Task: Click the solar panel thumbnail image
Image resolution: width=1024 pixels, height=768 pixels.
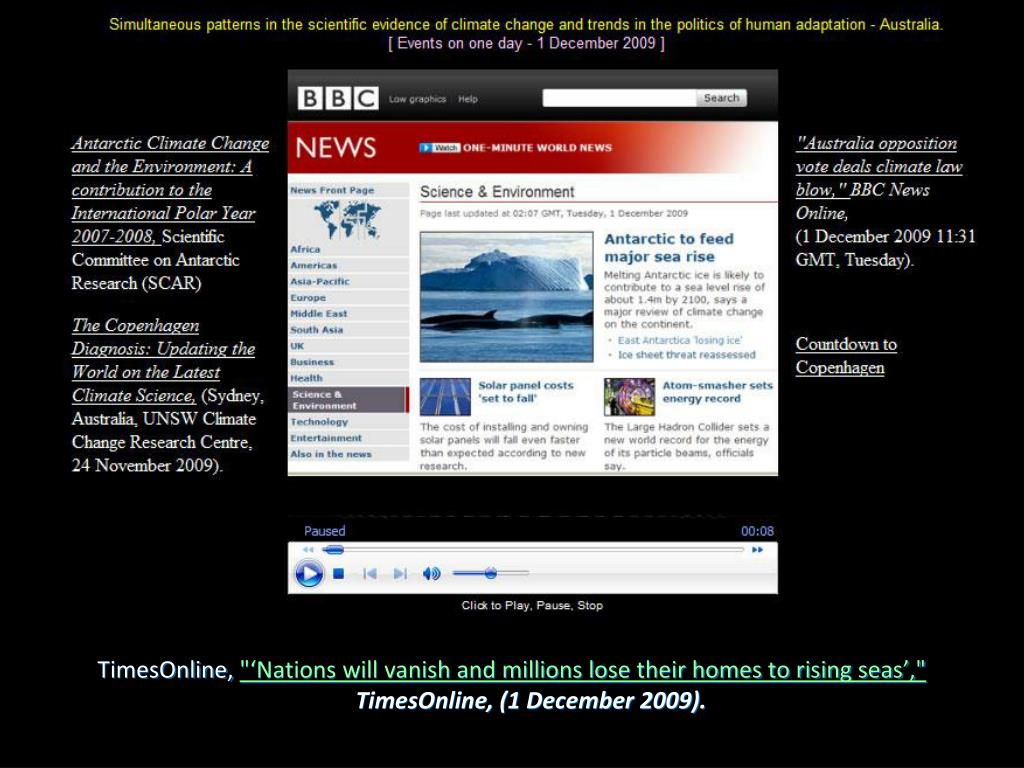Action: (x=445, y=396)
